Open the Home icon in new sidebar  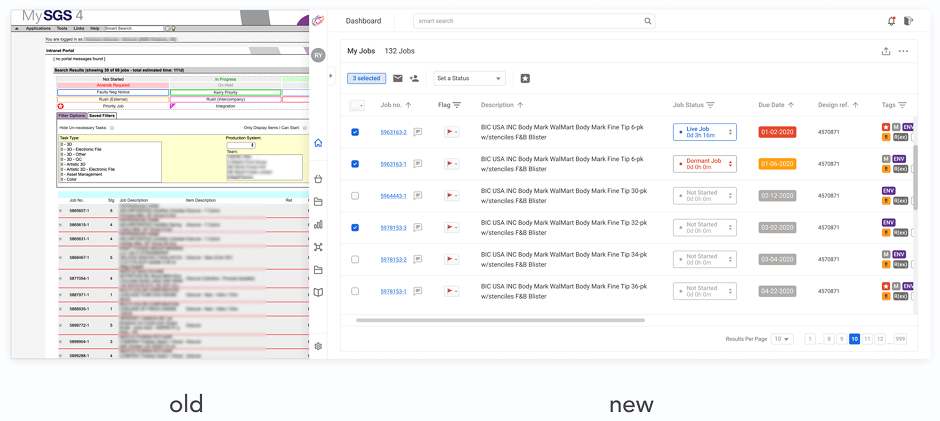pos(318,143)
